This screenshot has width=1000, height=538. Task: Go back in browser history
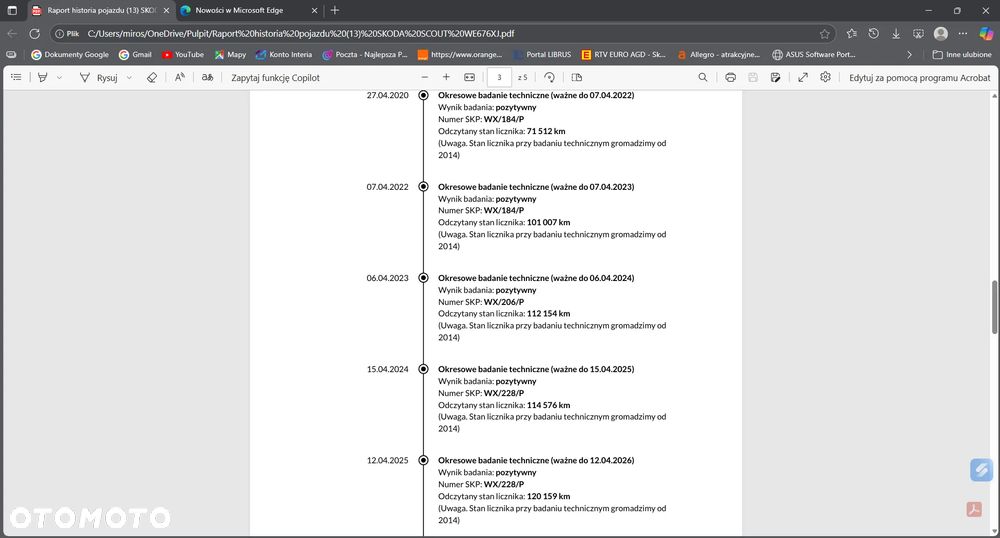12,34
